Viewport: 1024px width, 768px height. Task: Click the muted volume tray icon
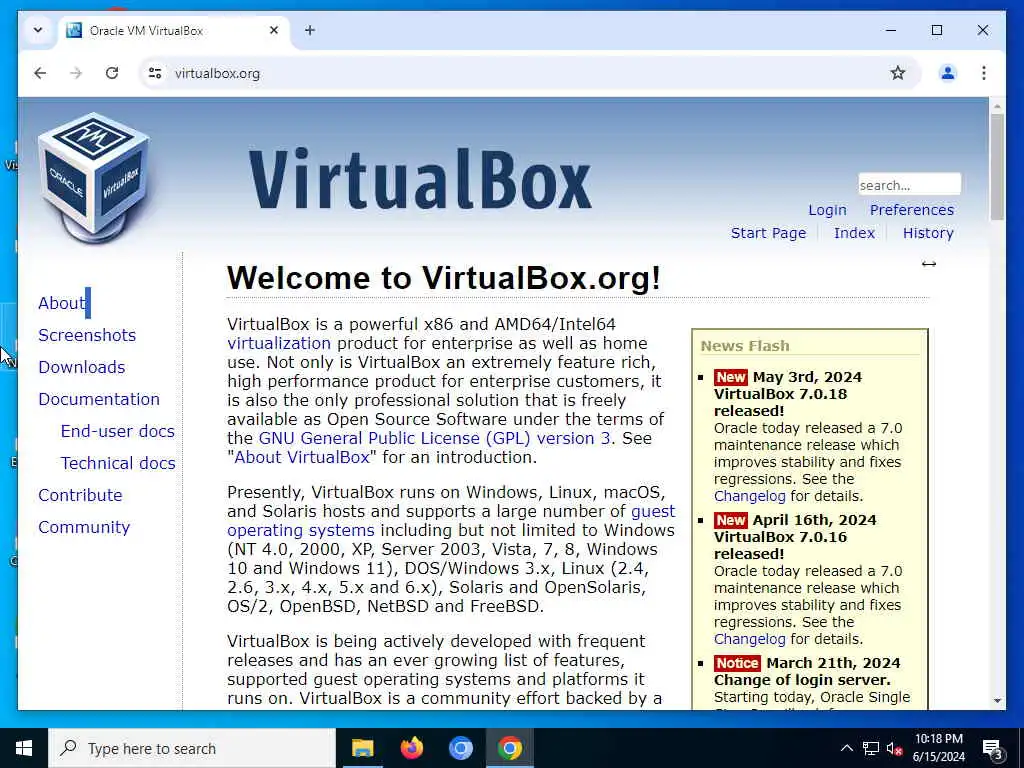(x=894, y=748)
